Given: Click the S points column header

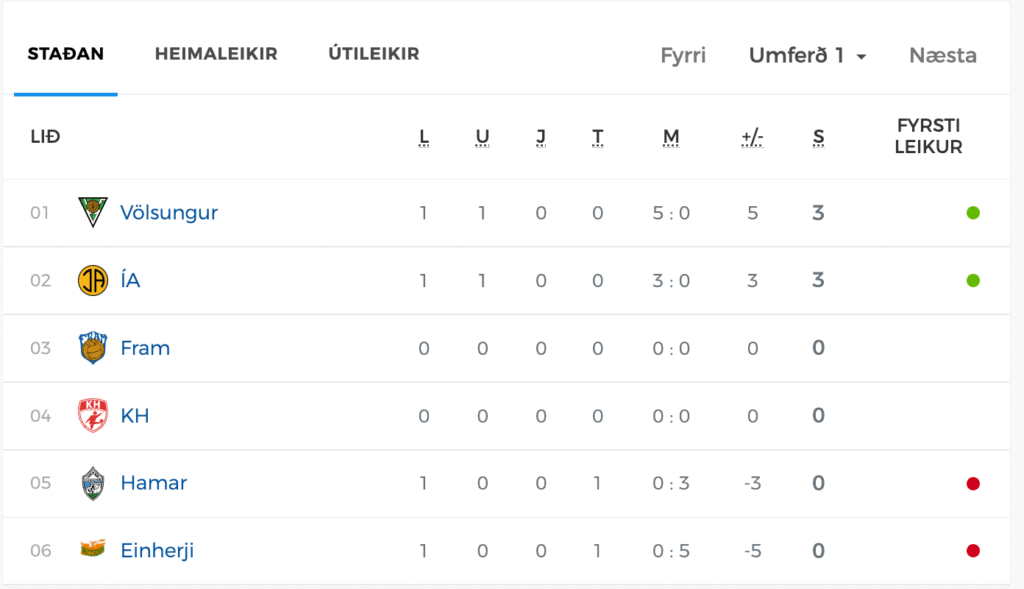Looking at the screenshot, I should [818, 137].
